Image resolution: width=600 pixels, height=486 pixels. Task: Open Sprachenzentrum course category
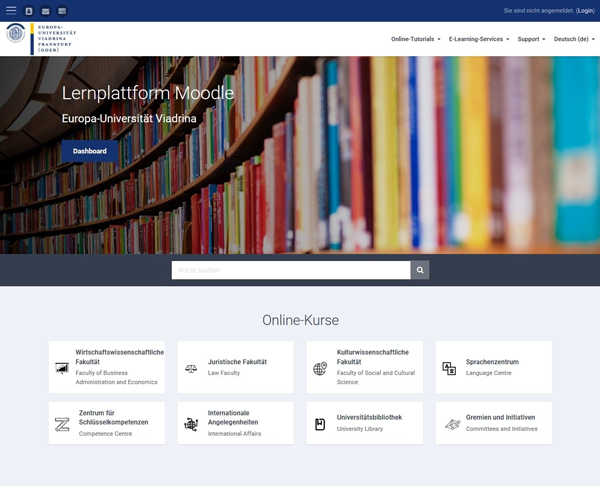click(x=494, y=367)
